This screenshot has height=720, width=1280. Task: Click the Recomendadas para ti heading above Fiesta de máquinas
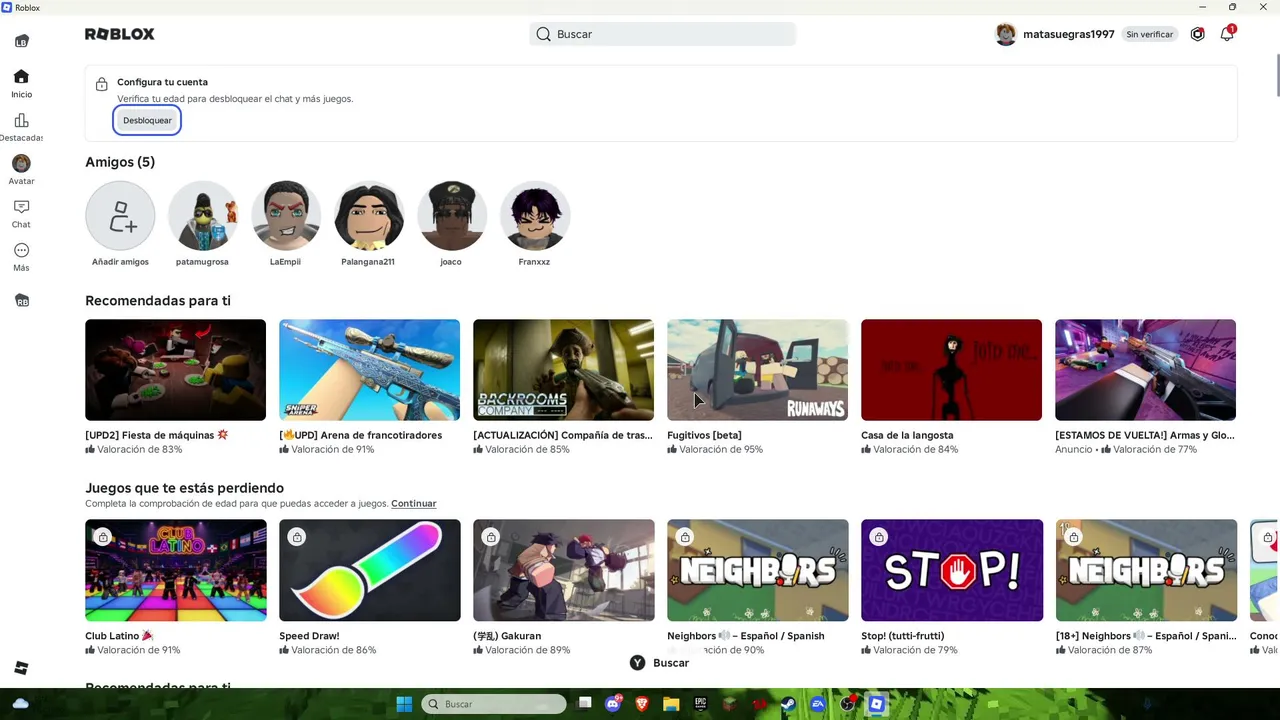point(158,301)
